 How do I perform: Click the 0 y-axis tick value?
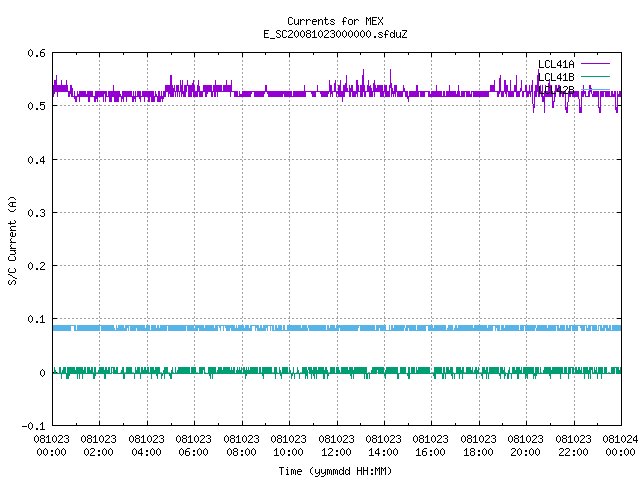click(42, 373)
